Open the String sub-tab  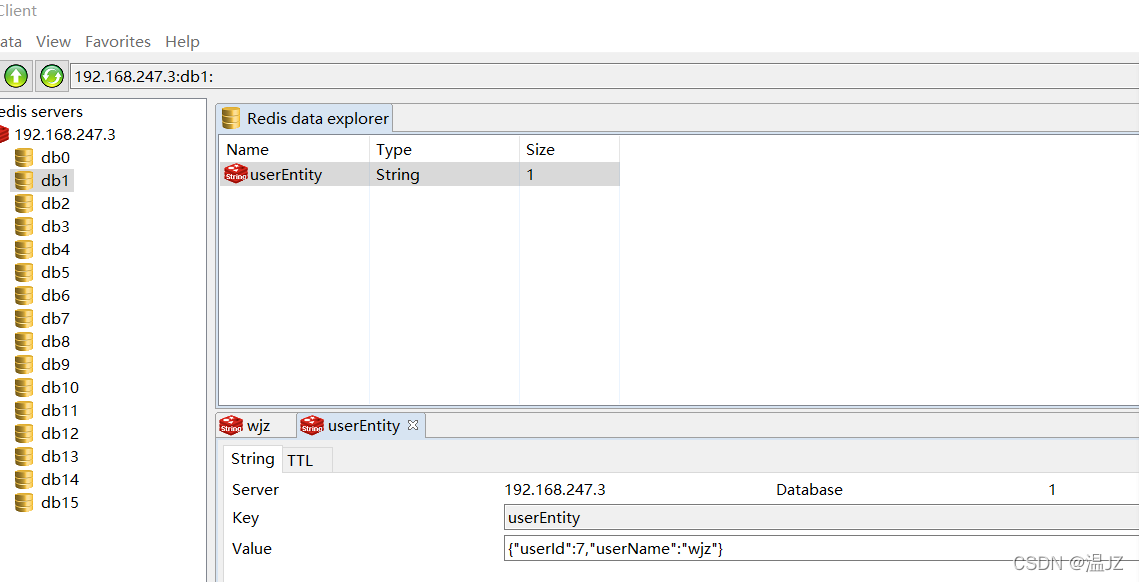click(x=252, y=459)
